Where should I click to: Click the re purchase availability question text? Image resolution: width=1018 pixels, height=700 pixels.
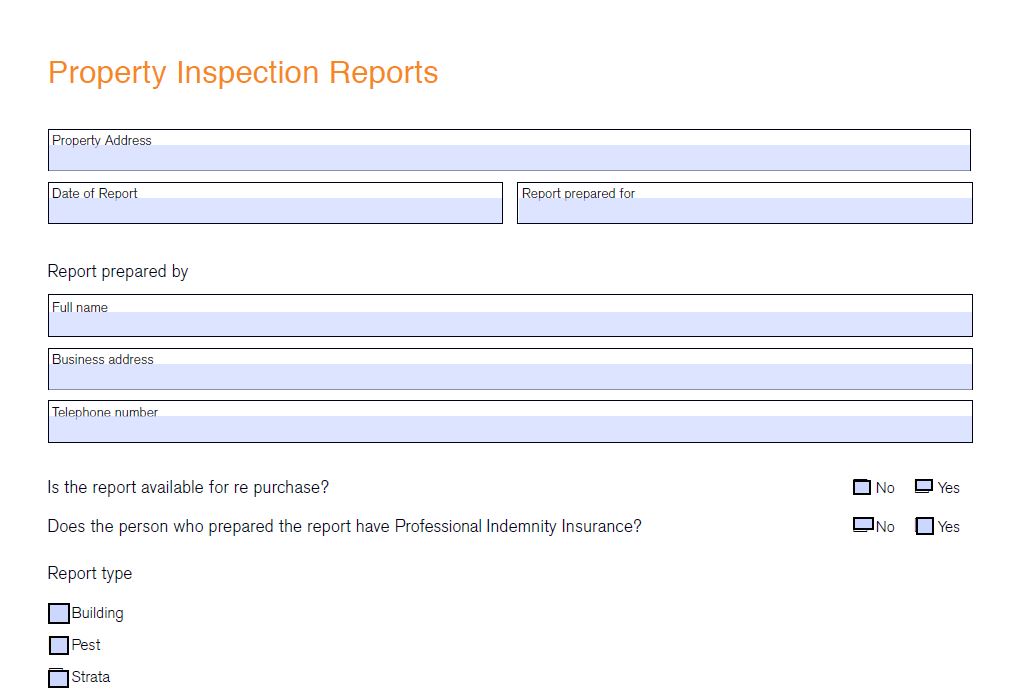(x=188, y=487)
